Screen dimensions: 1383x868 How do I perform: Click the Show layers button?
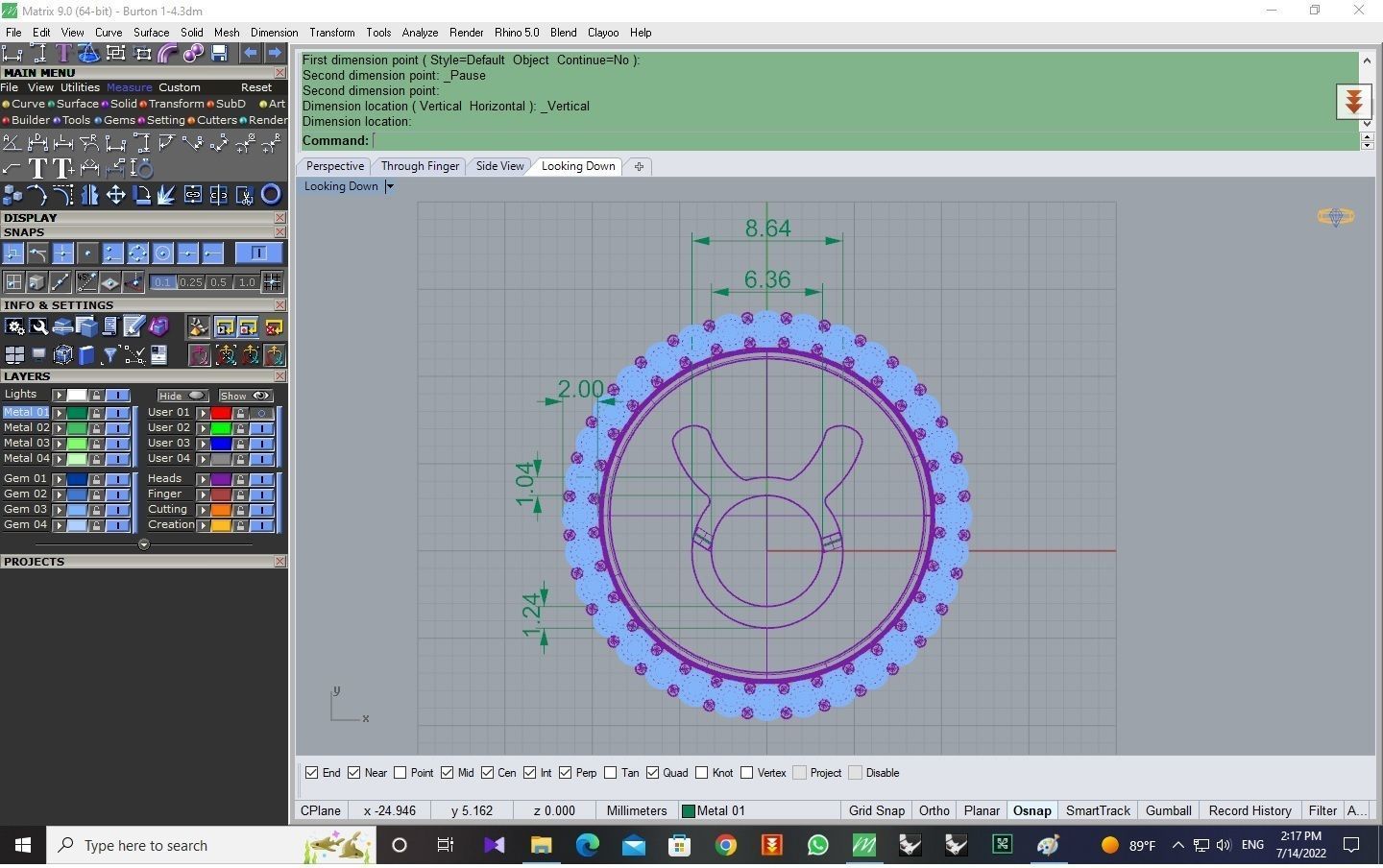click(246, 396)
